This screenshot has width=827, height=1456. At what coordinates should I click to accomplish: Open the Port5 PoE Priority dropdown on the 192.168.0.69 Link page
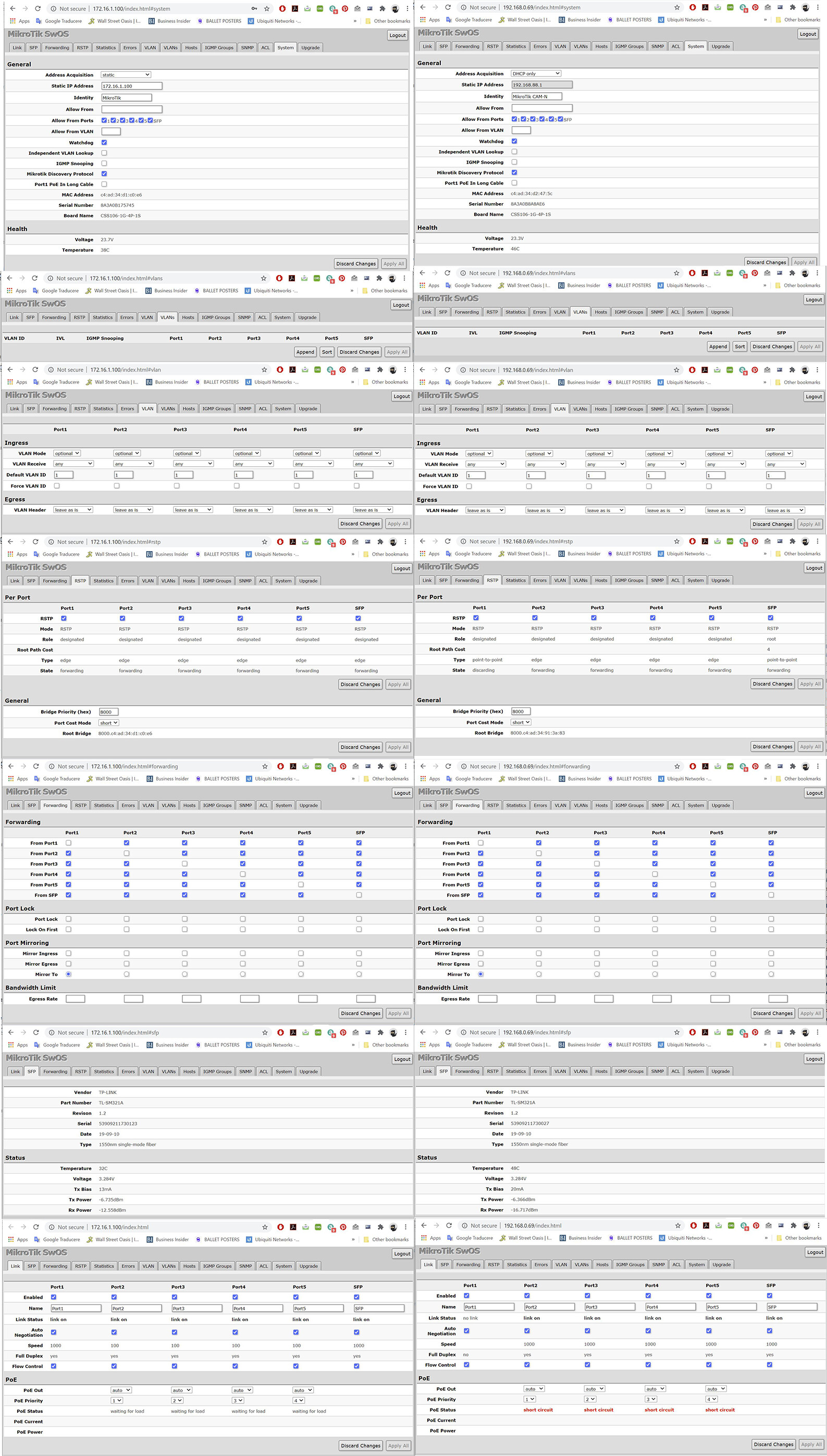[x=711, y=1399]
